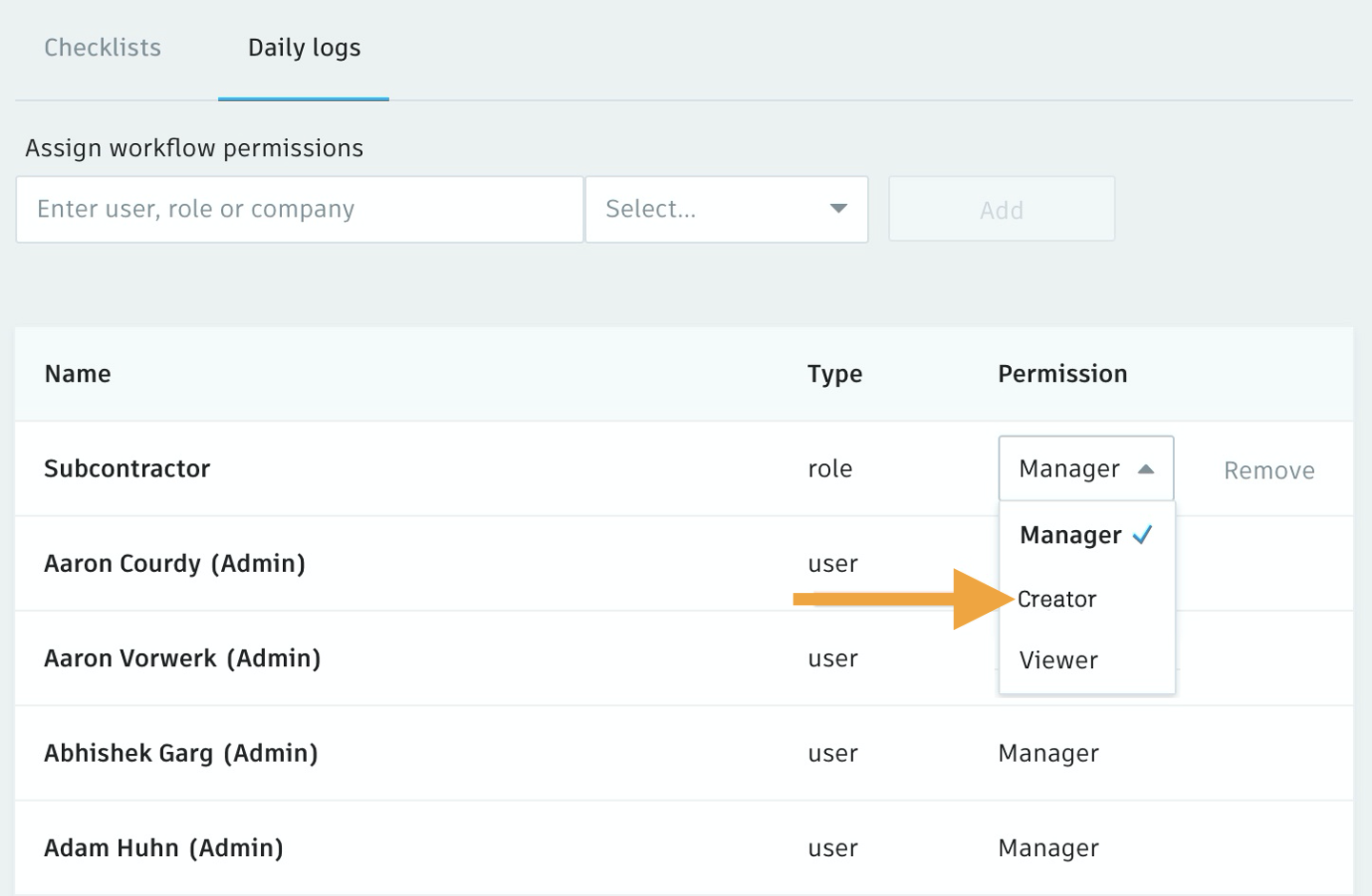1372x896 pixels.
Task: Select Manager in the open dropdown list
Action: pos(1069,535)
